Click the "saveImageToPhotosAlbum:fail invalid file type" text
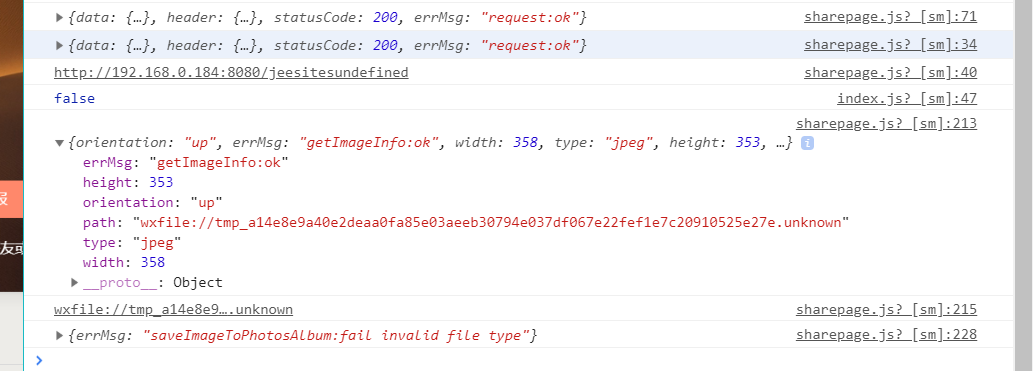The image size is (1033, 371). tap(337, 335)
